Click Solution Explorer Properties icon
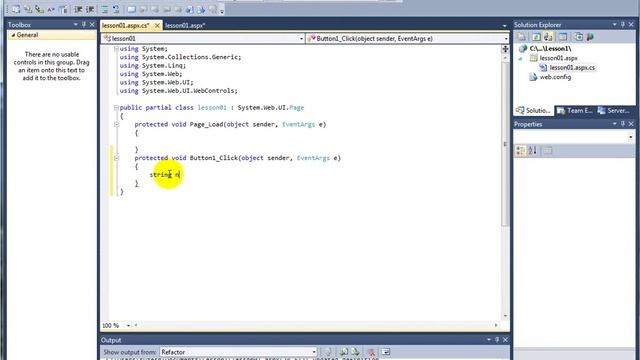 click(521, 37)
